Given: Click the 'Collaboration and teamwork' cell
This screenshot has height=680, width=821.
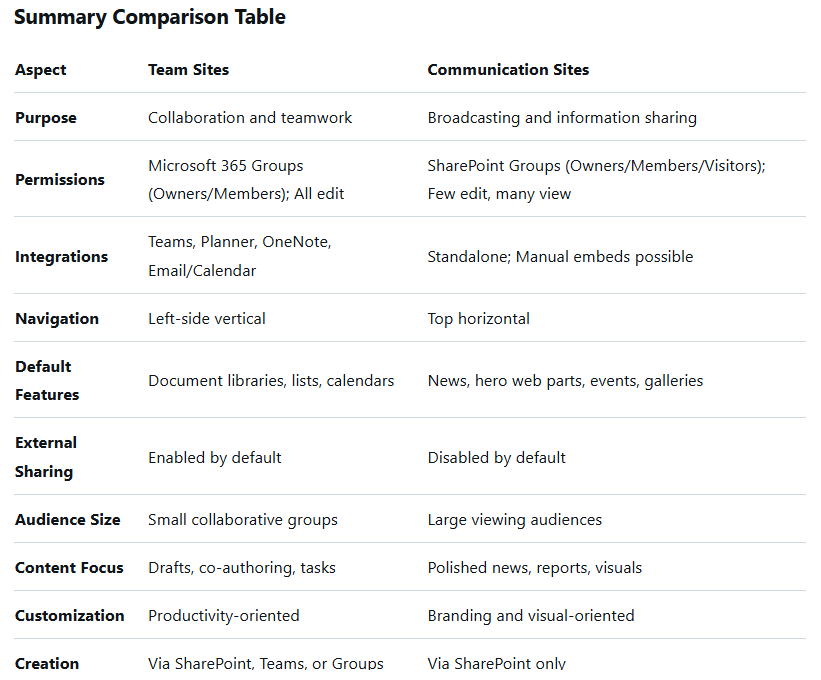Looking at the screenshot, I should click(x=250, y=118).
